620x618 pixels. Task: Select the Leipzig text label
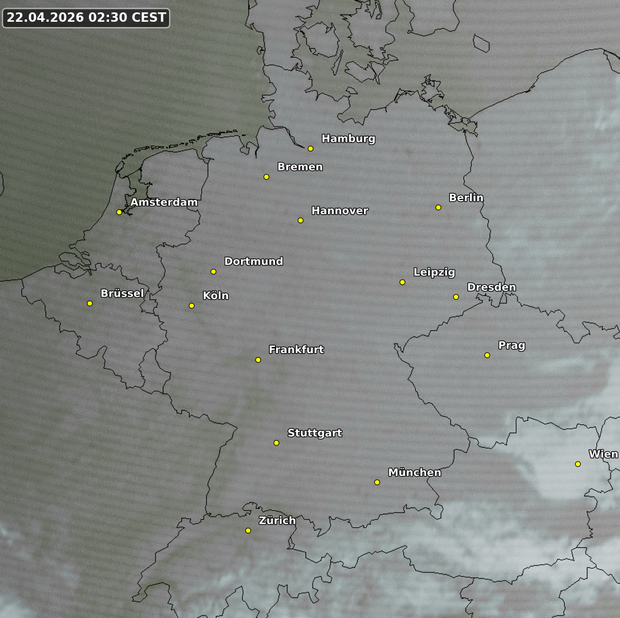click(x=434, y=273)
